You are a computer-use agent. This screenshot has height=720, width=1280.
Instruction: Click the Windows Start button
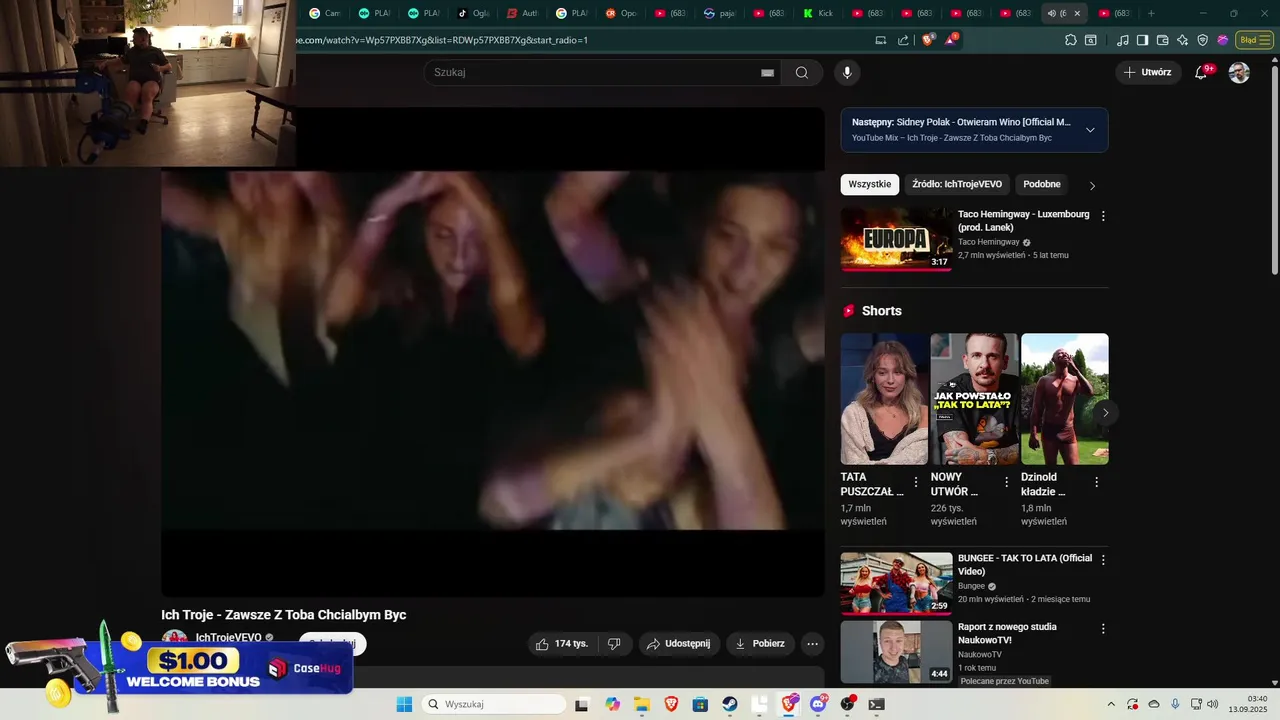coord(404,704)
